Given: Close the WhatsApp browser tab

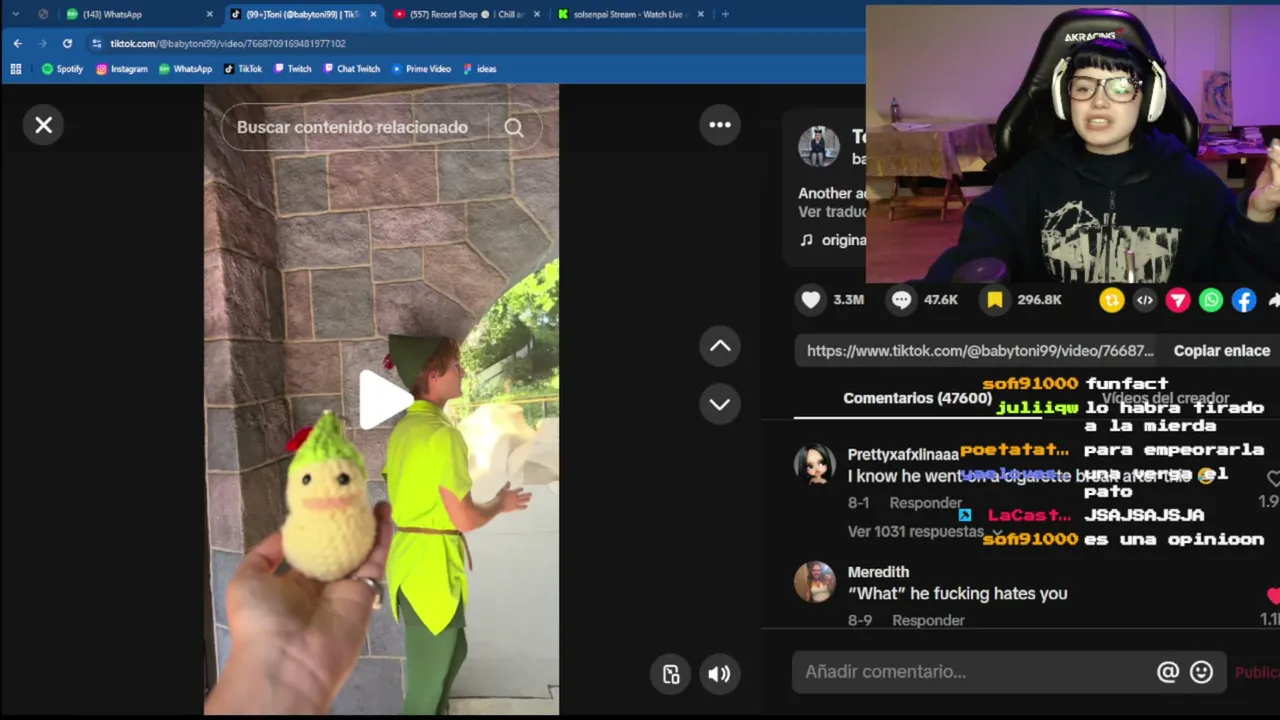Looking at the screenshot, I should click(x=209, y=14).
